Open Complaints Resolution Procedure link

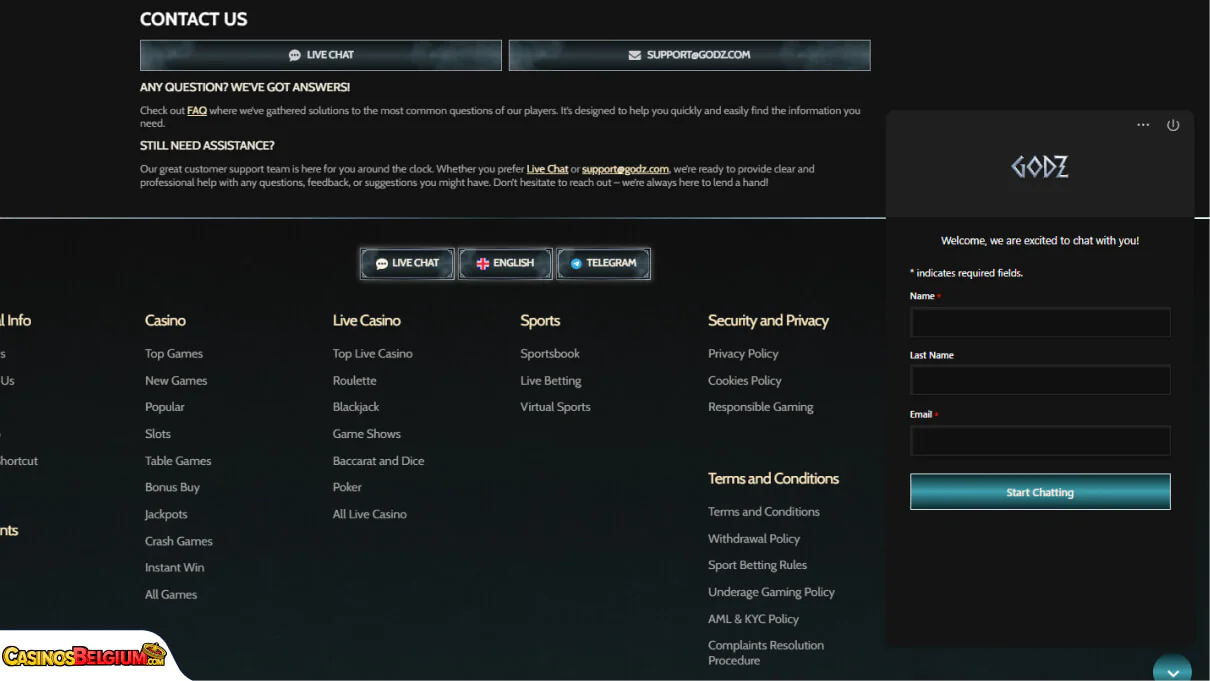tap(766, 653)
